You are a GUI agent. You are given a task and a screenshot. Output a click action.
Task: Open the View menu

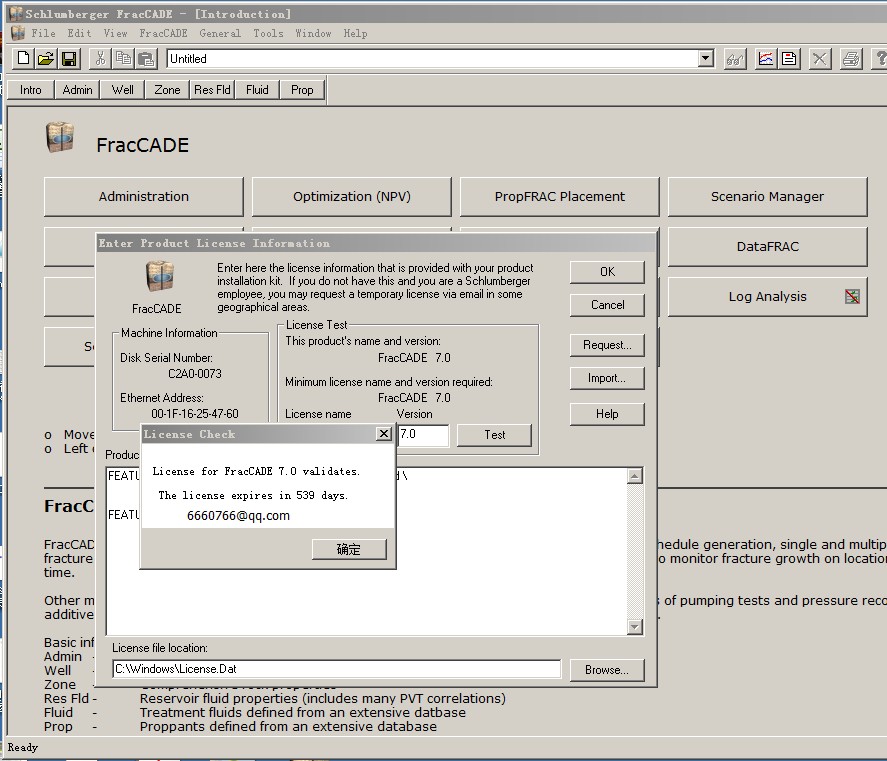click(x=115, y=33)
